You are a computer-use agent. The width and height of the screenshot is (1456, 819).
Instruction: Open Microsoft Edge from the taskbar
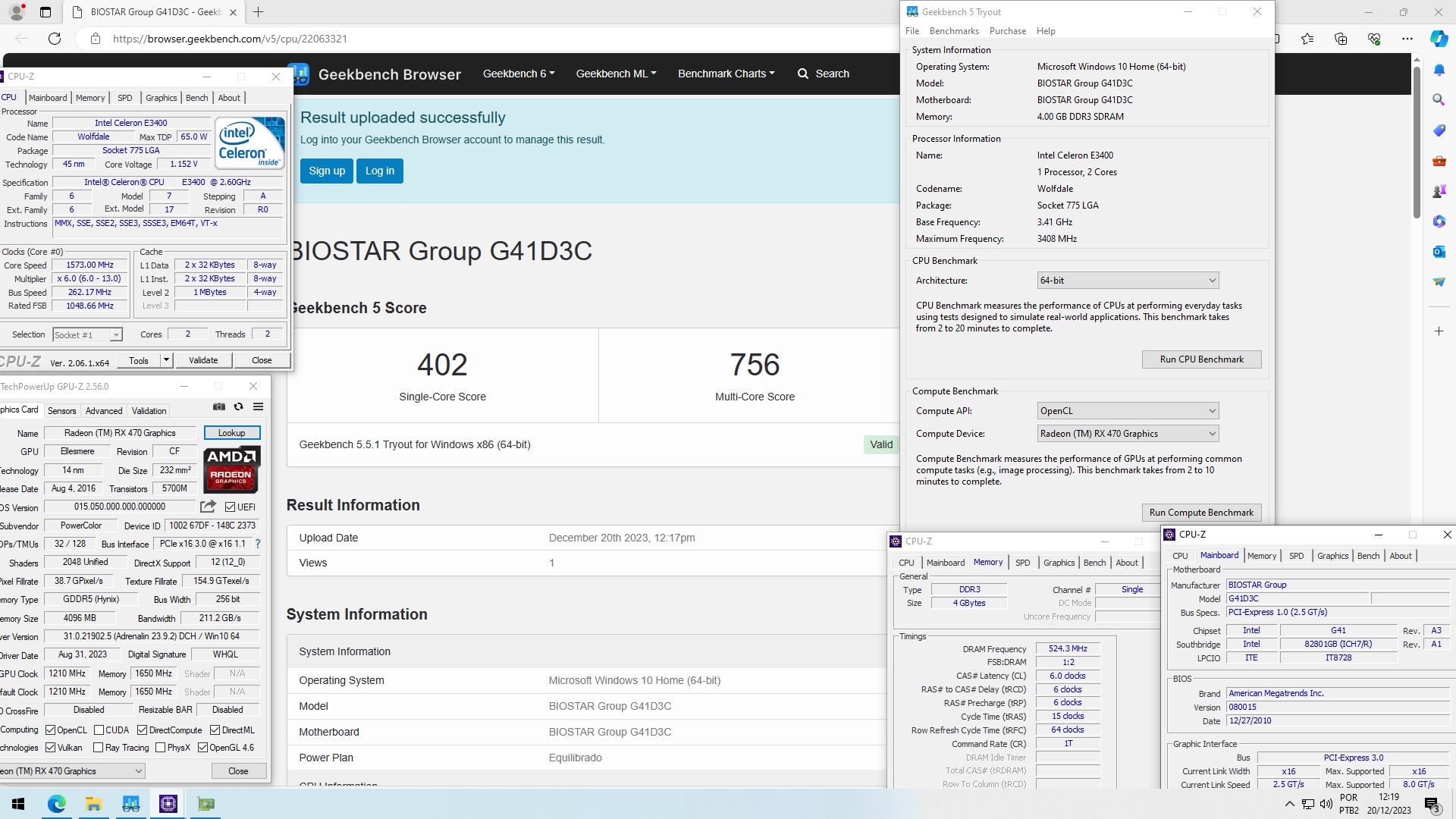[x=56, y=804]
